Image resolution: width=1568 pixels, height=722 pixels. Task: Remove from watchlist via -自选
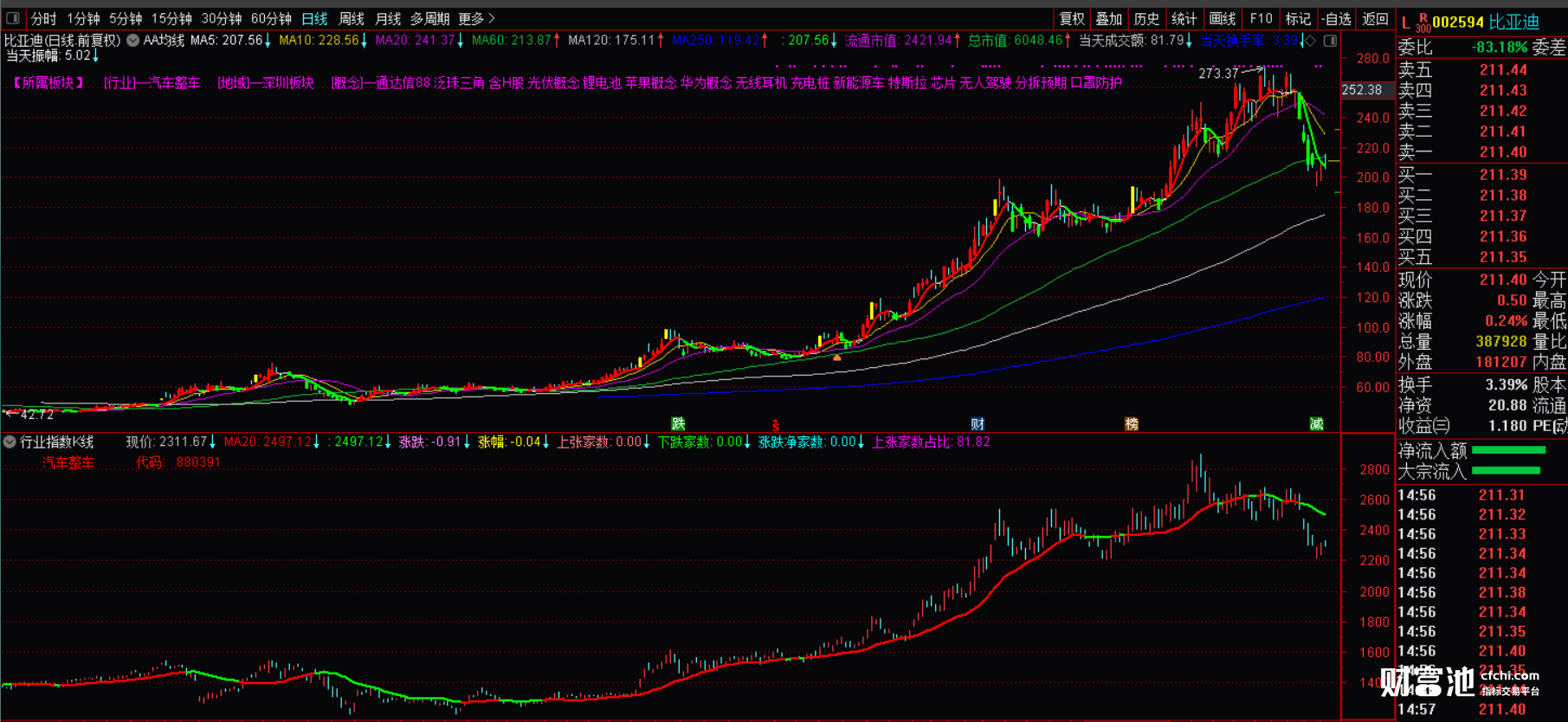point(1337,18)
